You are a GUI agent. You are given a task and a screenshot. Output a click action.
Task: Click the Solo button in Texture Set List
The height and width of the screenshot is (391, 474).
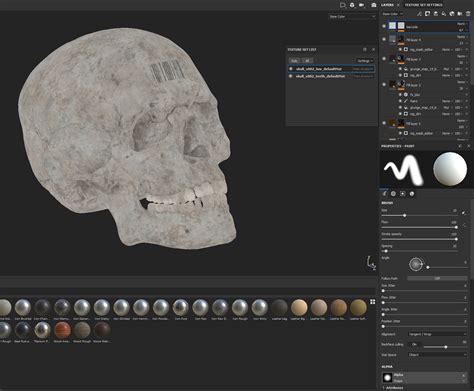point(294,61)
